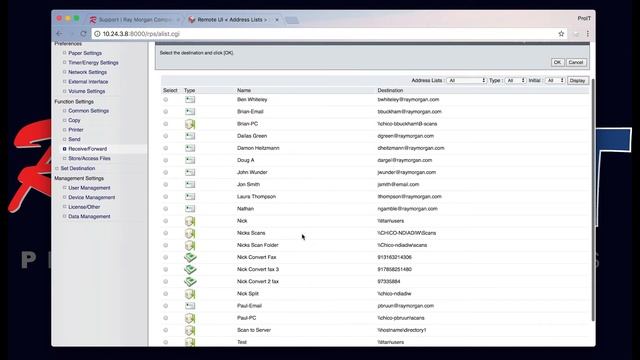Select the radio button for Nick Convert Fax
640x360 pixels.
(166, 257)
